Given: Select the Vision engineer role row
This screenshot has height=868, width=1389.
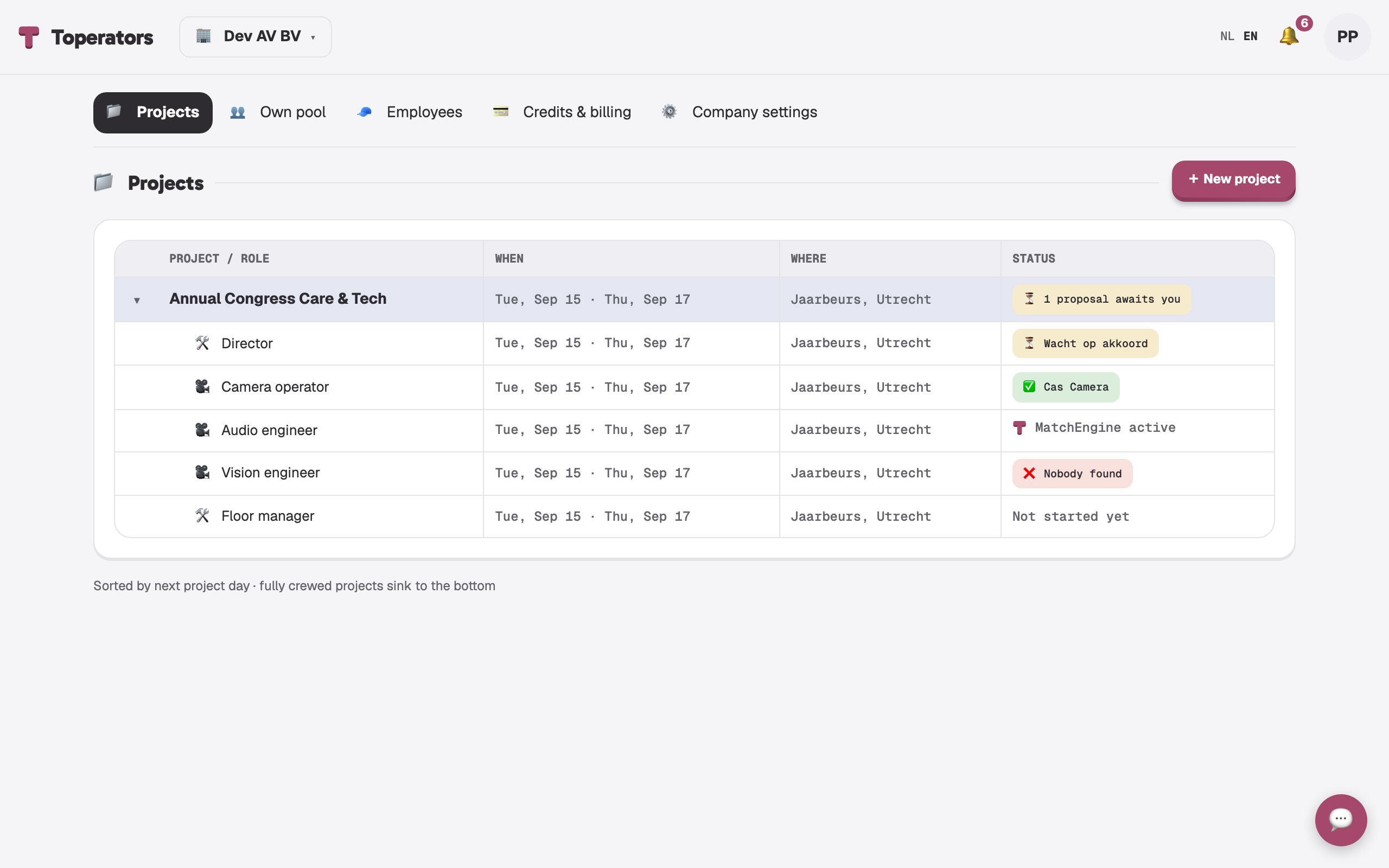Looking at the screenshot, I should [x=694, y=473].
